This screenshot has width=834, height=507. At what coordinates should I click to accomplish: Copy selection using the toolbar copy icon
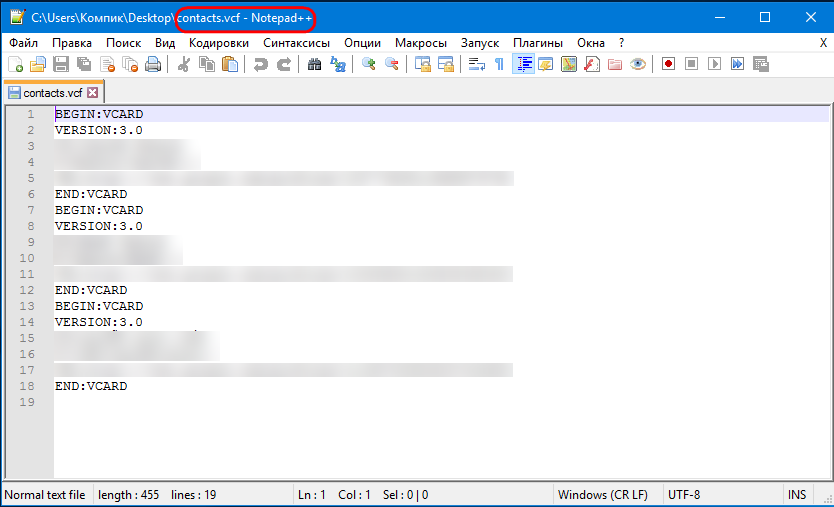[207, 64]
